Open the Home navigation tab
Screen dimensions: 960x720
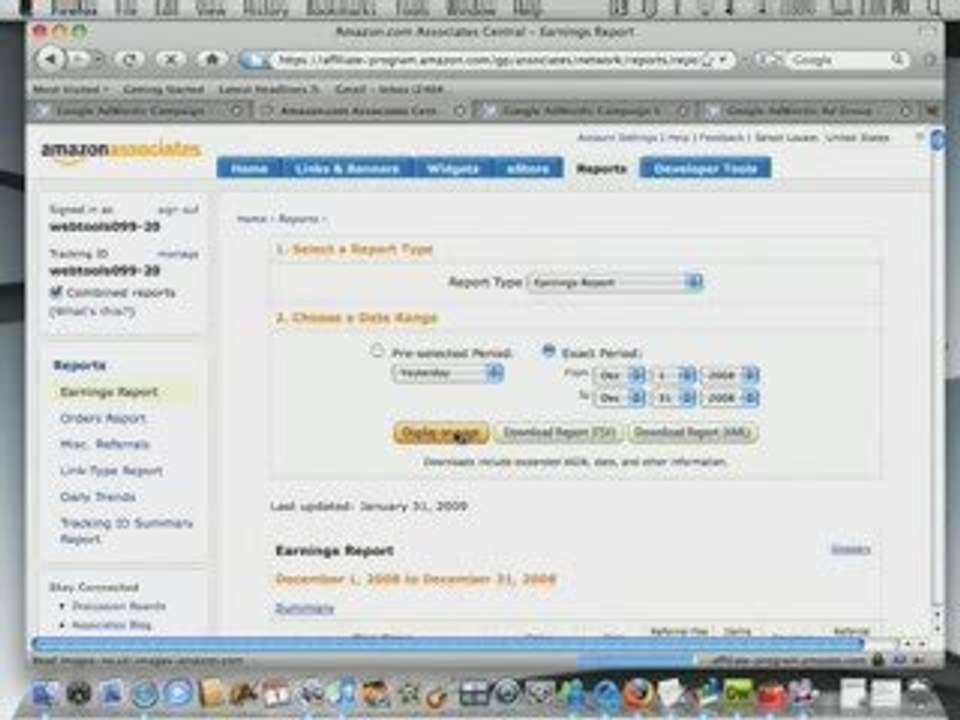point(249,168)
